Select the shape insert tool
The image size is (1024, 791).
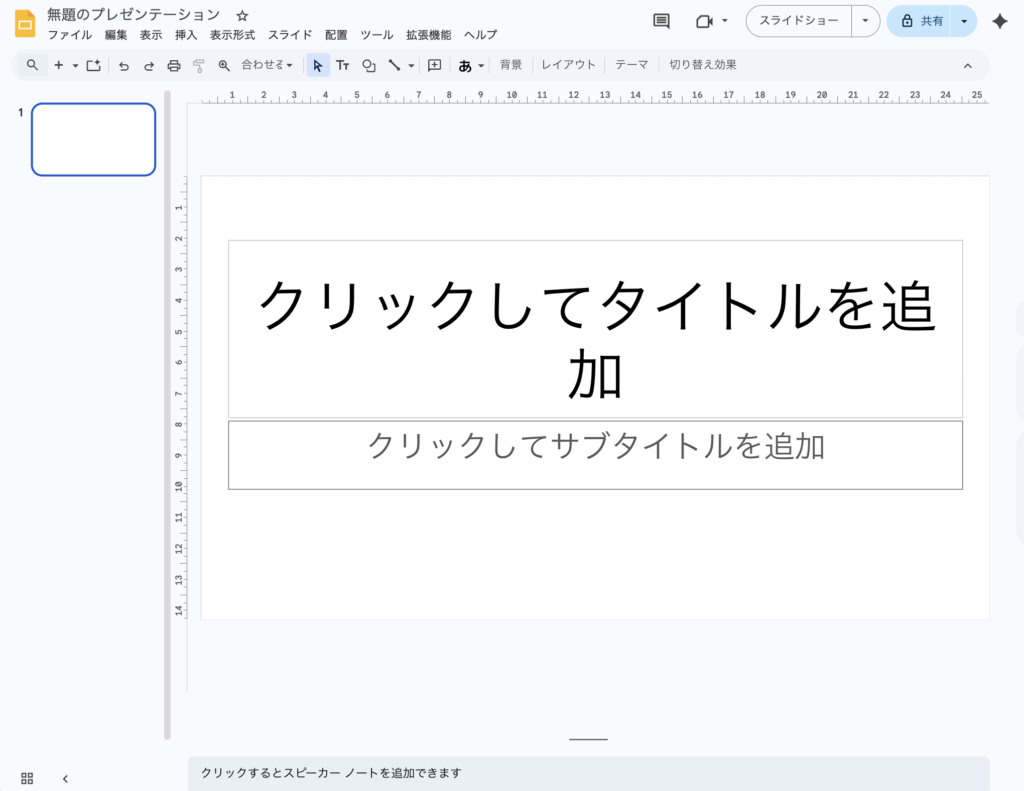368,66
